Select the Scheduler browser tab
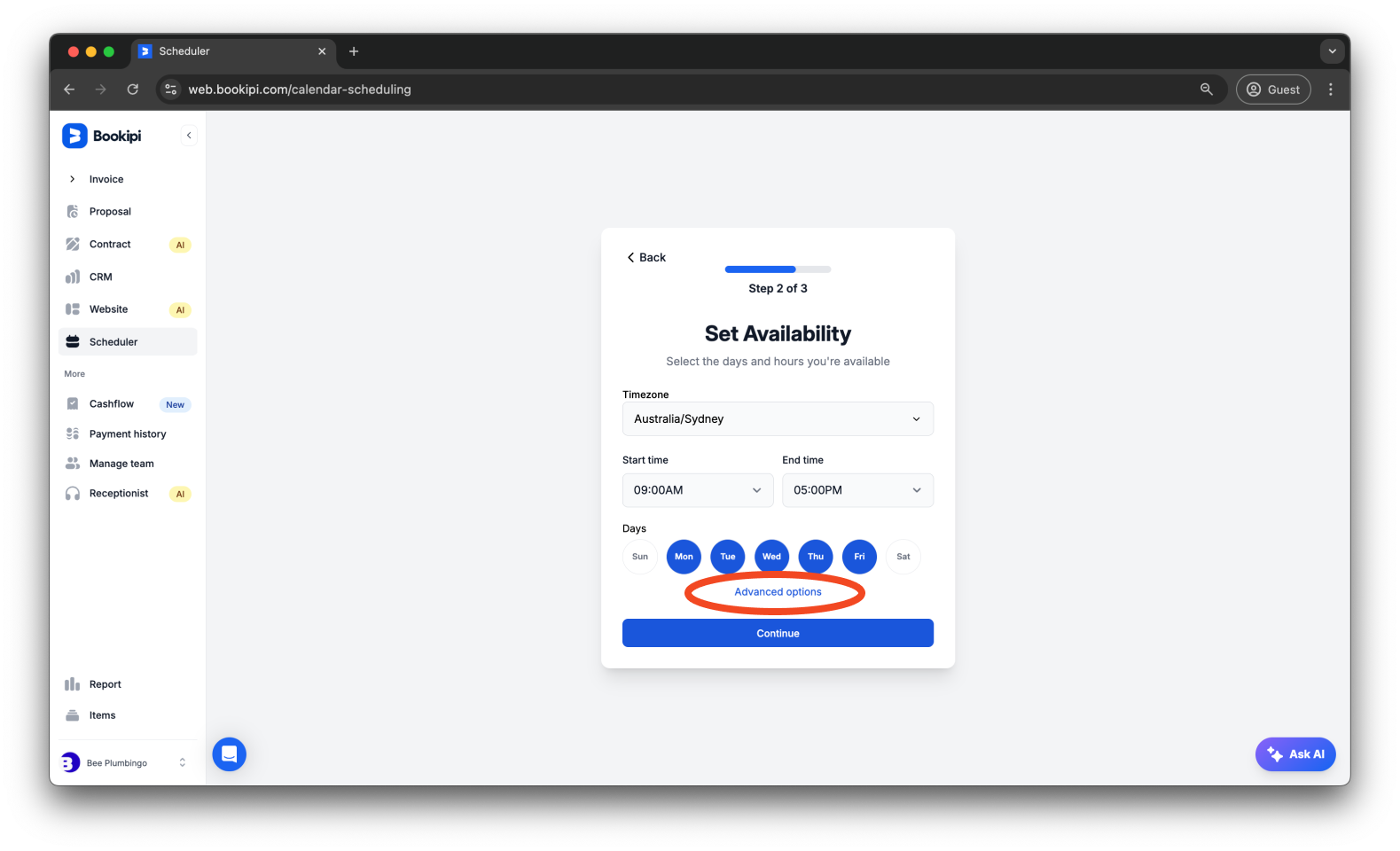 [234, 51]
